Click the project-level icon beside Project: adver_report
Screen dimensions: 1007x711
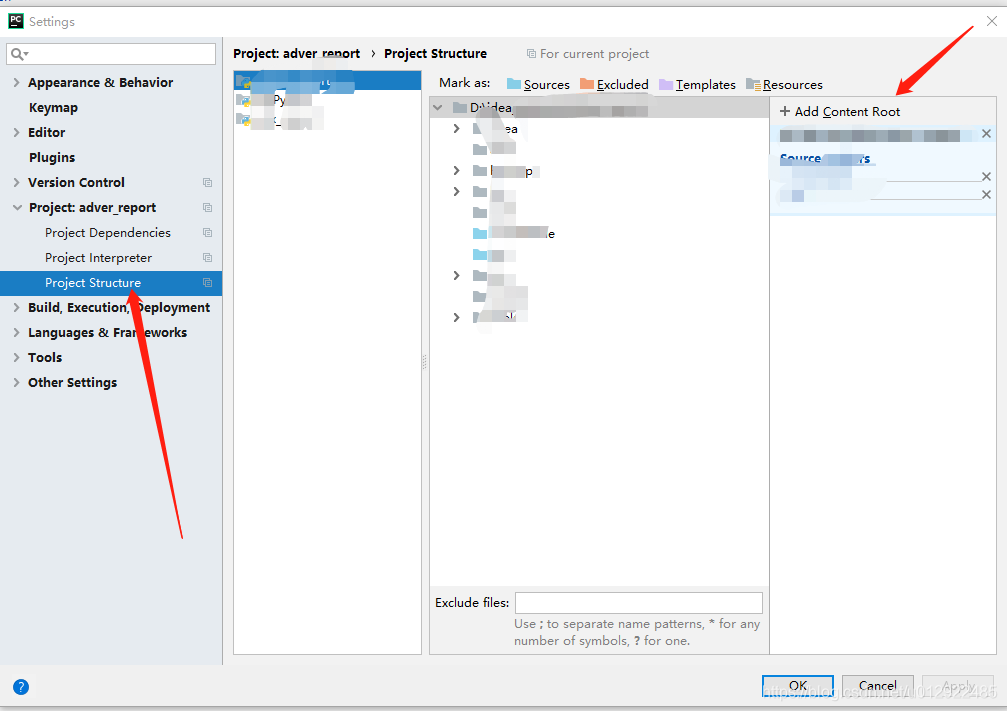coord(207,207)
